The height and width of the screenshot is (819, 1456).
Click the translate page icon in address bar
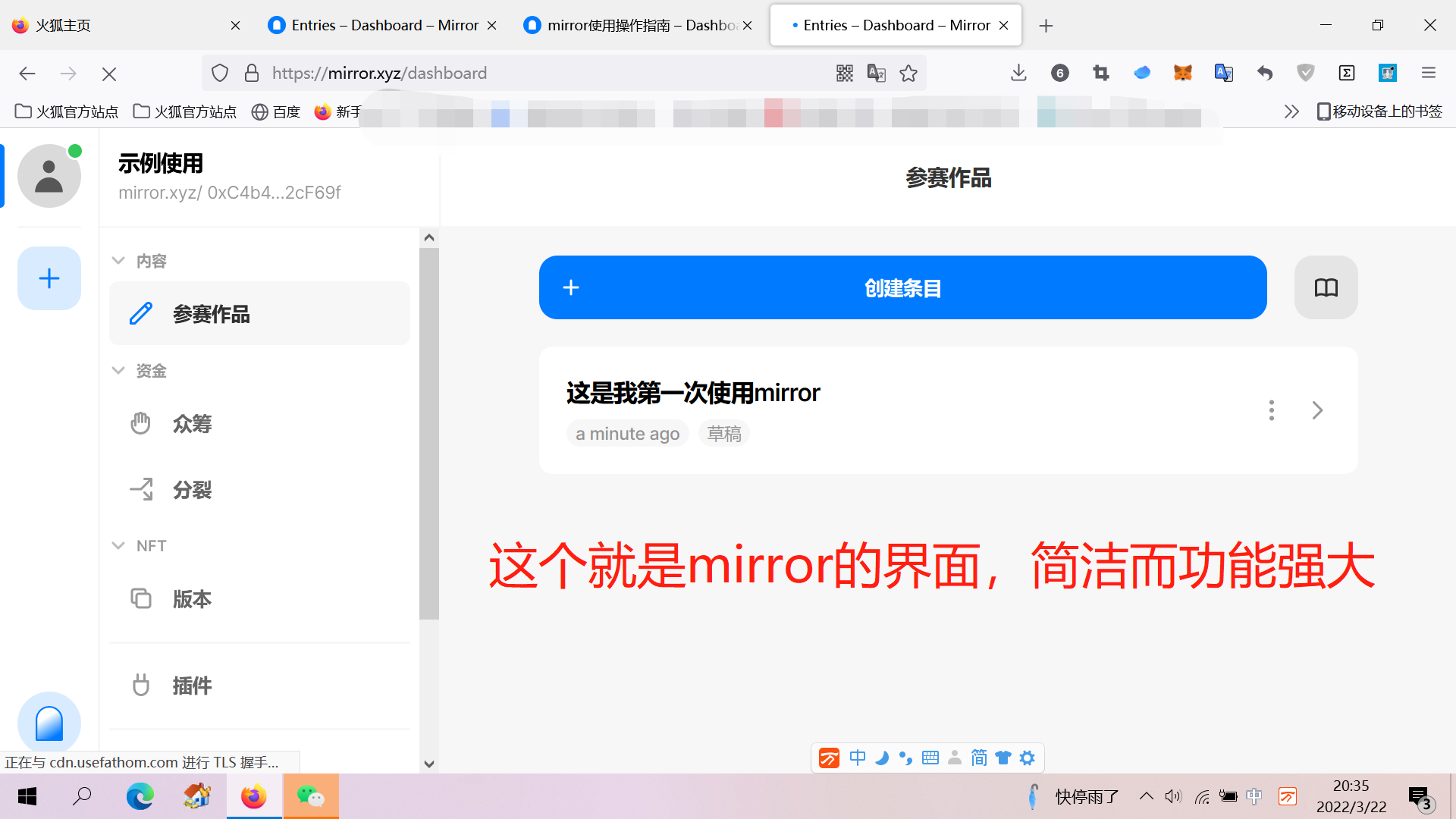877,73
